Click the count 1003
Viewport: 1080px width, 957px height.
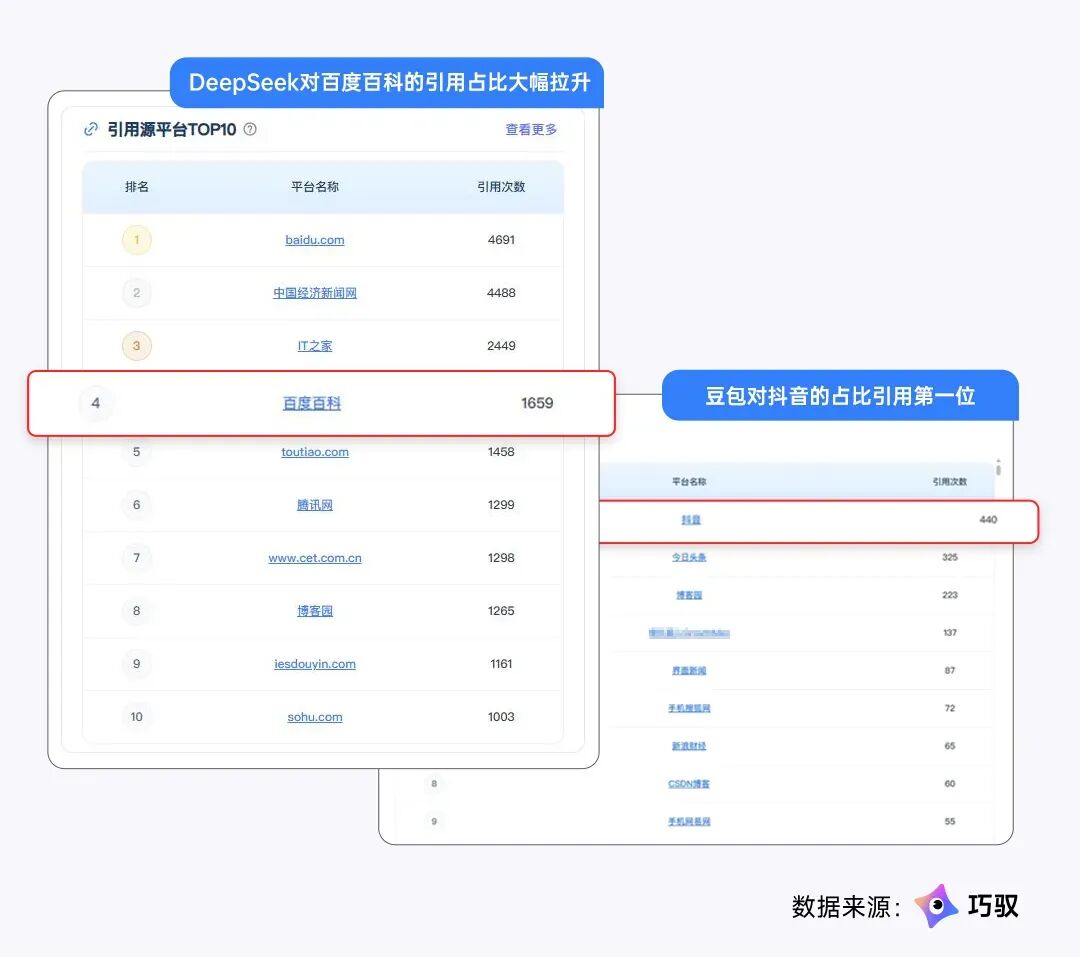point(501,717)
